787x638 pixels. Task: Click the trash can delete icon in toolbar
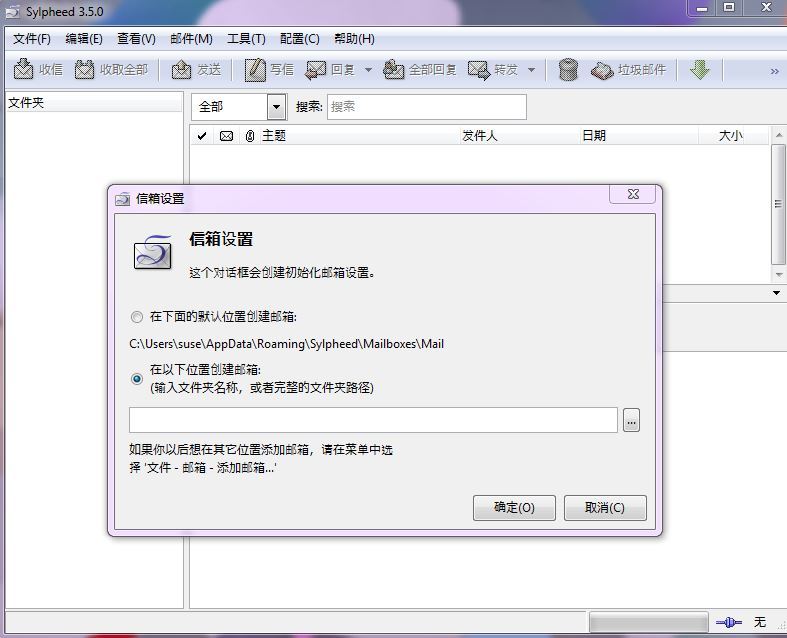pos(568,69)
